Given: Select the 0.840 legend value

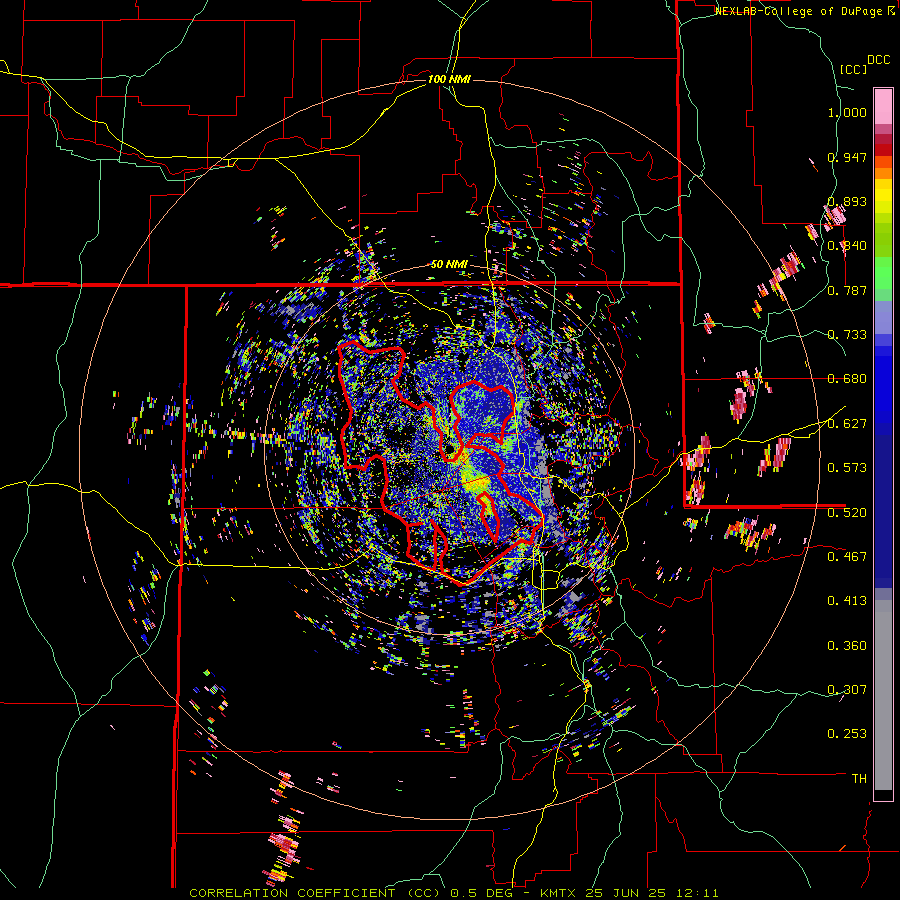Looking at the screenshot, I should [847, 246].
